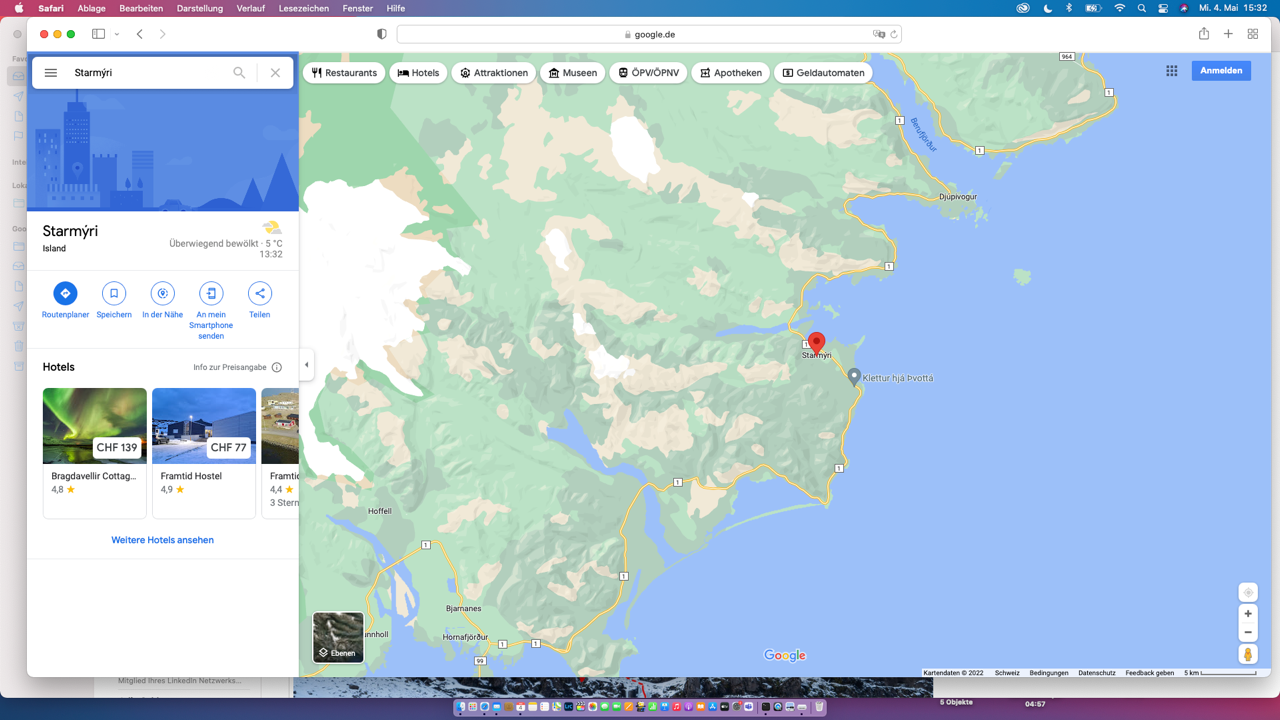
Task: Click the Wi-Fi status icon
Action: (1119, 8)
